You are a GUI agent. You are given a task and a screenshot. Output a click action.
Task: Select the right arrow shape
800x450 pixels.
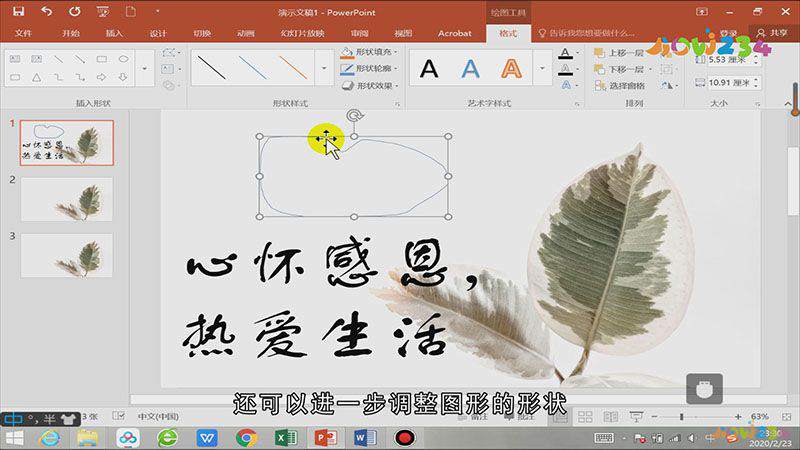pos(102,78)
